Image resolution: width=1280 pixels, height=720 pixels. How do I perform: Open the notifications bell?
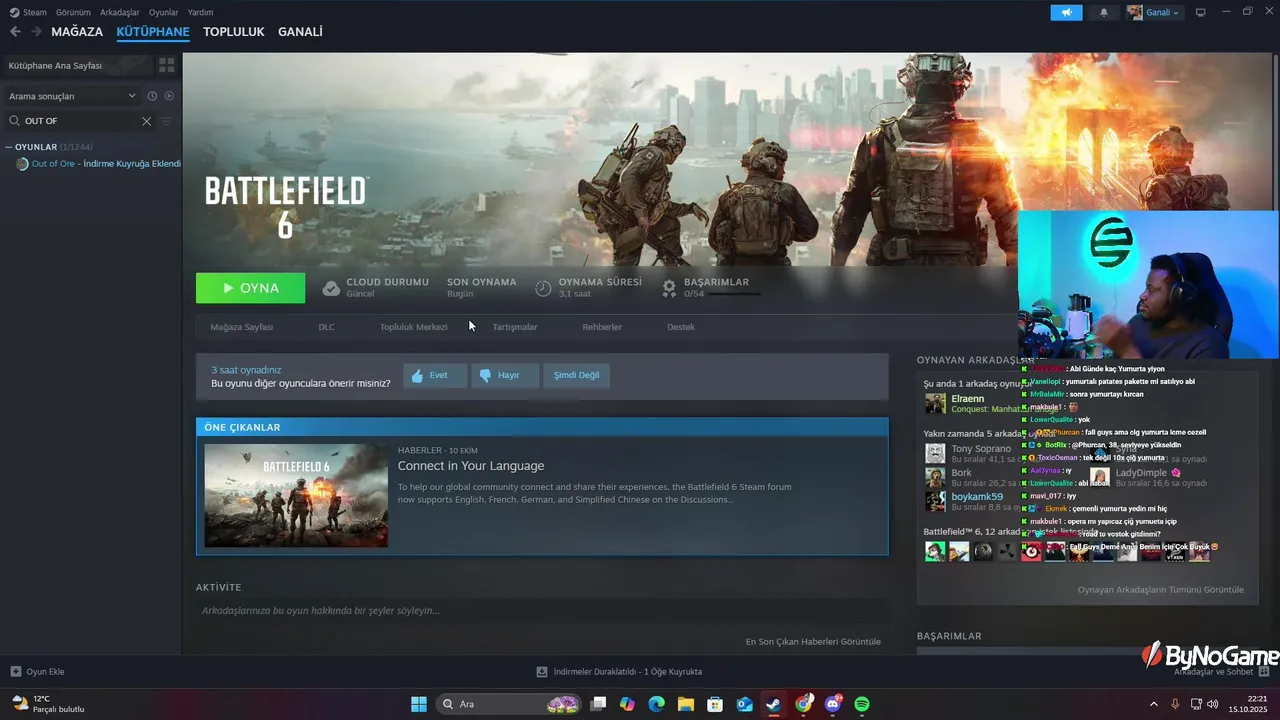coord(1104,13)
